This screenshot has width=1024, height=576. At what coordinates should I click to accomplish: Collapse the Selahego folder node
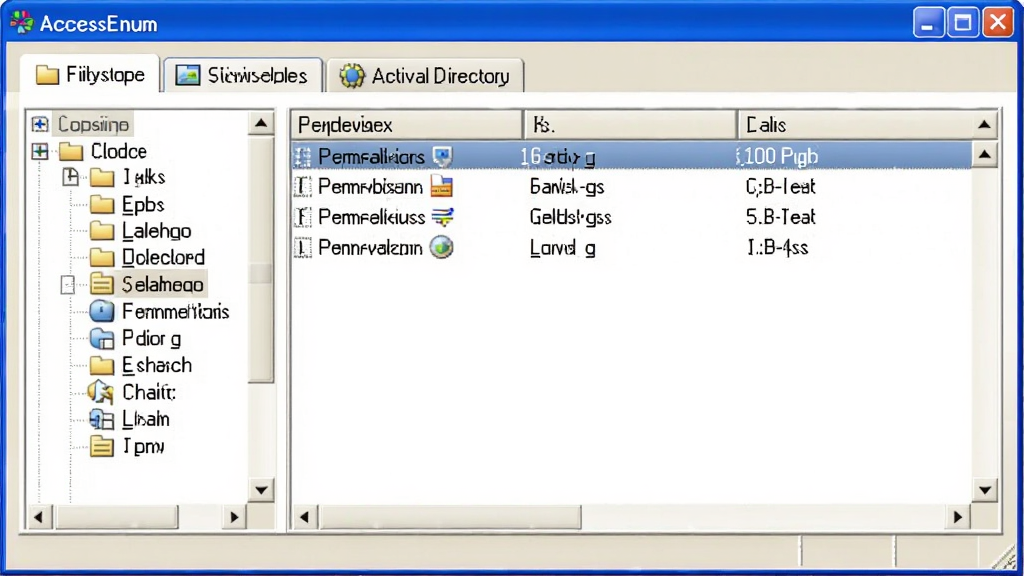click(x=68, y=285)
